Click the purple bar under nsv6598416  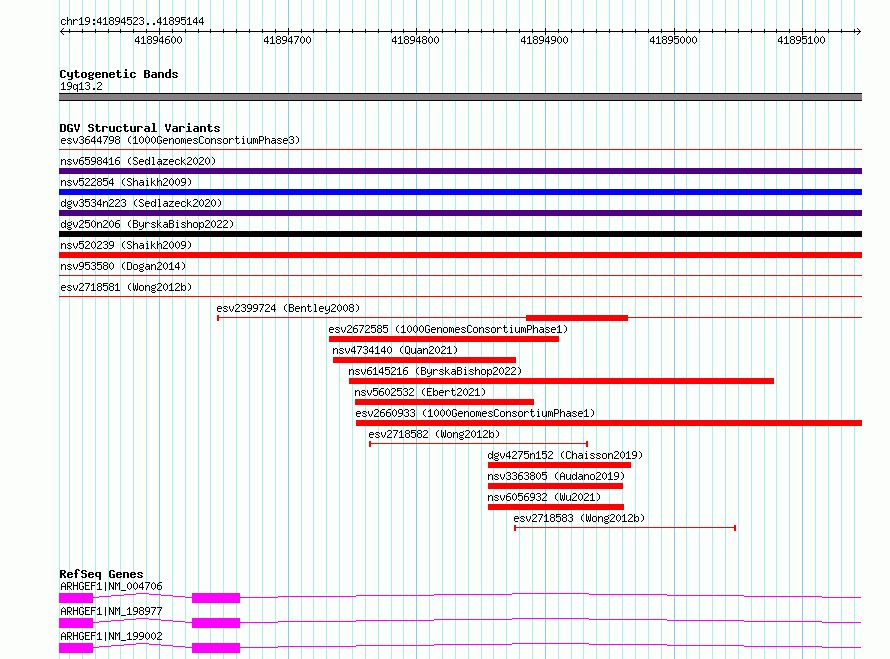(460, 171)
